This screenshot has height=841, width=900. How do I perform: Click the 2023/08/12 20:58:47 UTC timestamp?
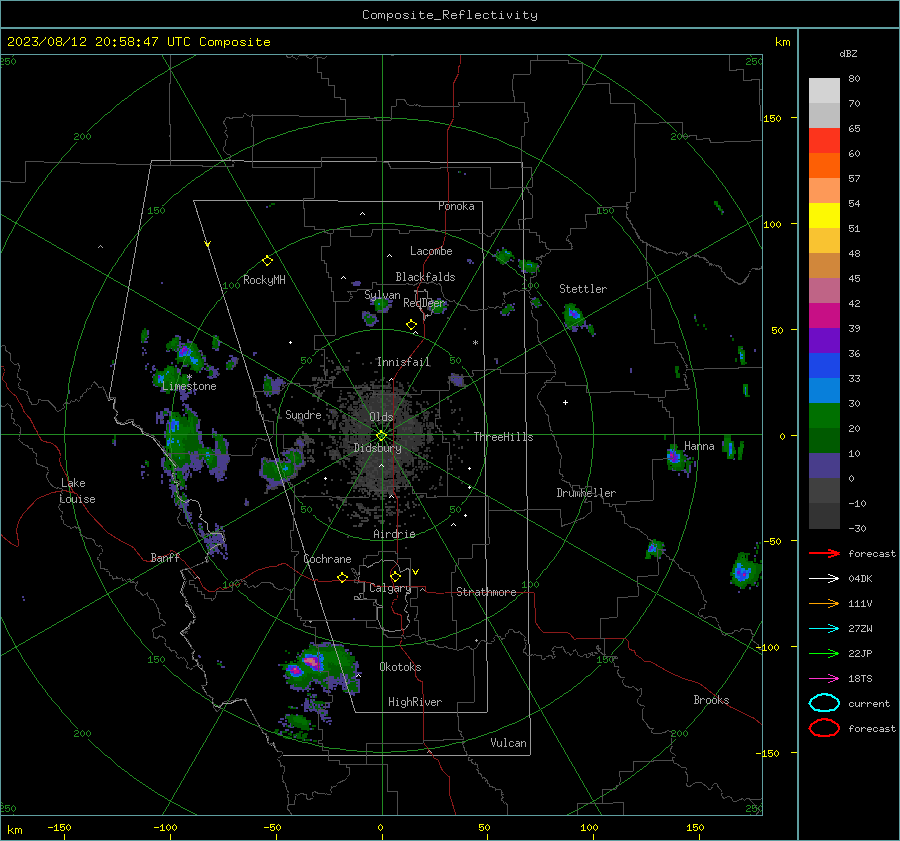[x=98, y=42]
